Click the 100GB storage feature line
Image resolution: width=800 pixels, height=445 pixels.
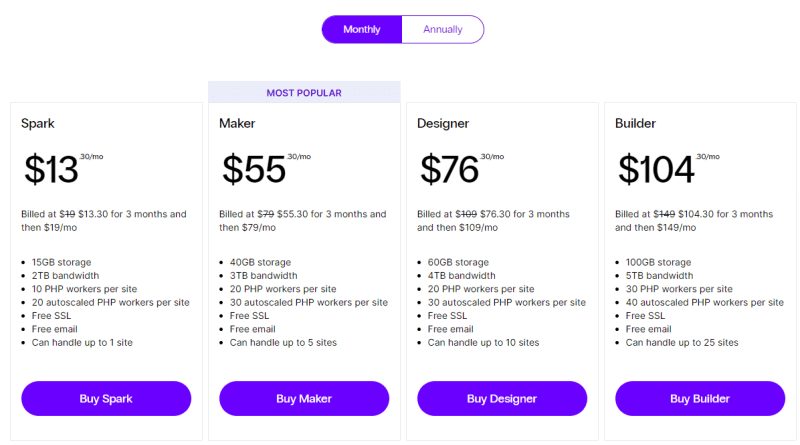click(658, 262)
